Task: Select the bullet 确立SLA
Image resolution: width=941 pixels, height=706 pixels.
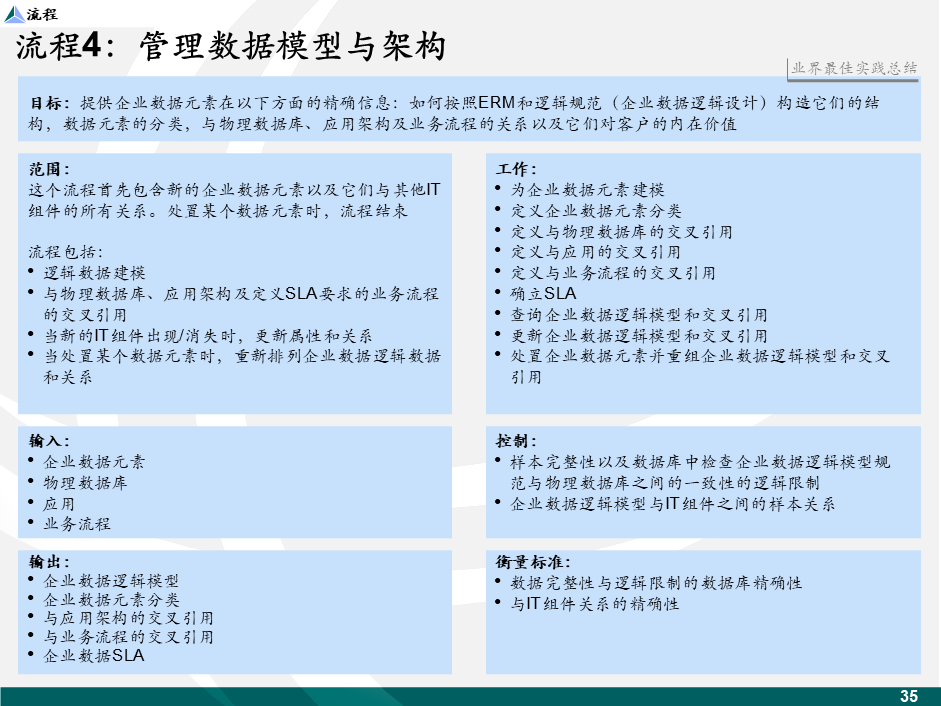Action: [x=543, y=294]
